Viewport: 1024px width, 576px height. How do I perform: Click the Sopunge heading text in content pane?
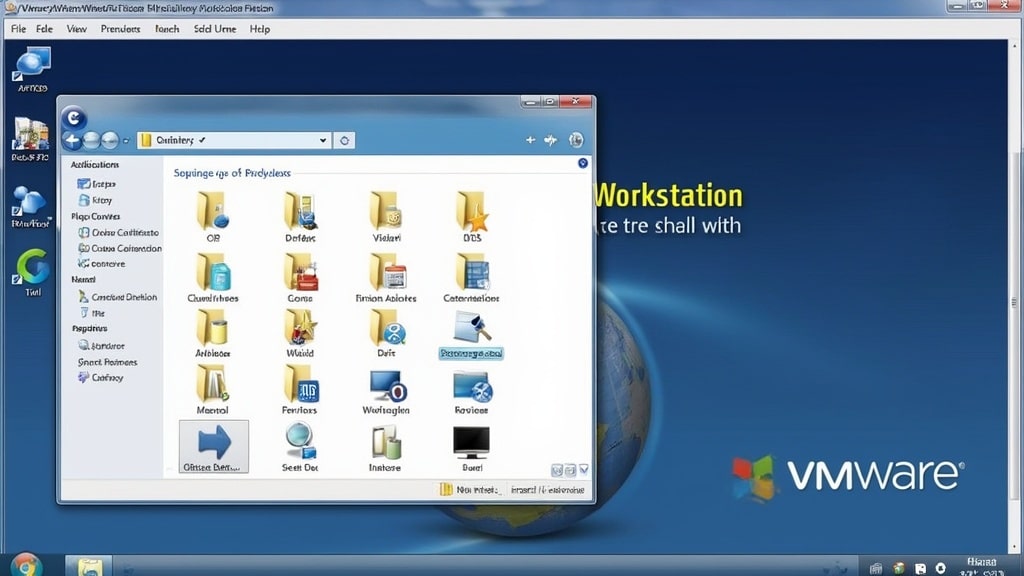point(232,173)
